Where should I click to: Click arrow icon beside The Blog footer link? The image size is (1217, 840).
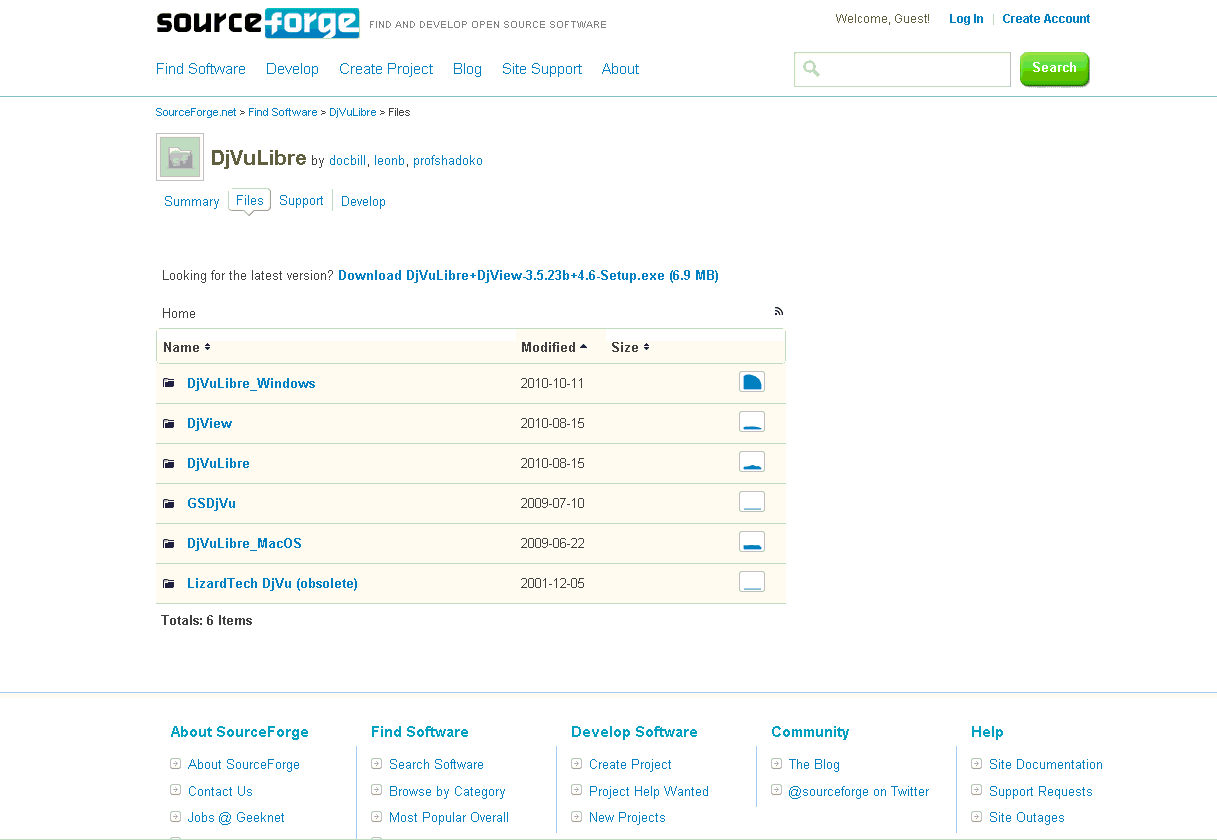tap(777, 764)
